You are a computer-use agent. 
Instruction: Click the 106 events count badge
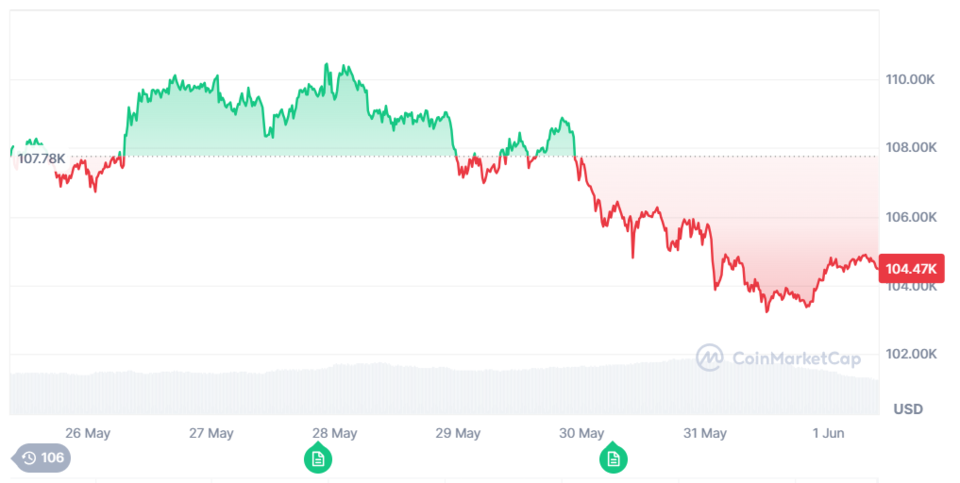(x=52, y=458)
